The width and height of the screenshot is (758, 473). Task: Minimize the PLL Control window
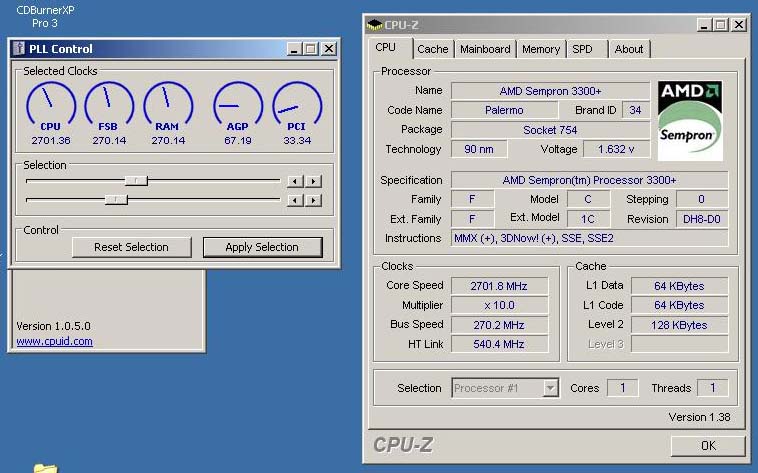pos(294,49)
